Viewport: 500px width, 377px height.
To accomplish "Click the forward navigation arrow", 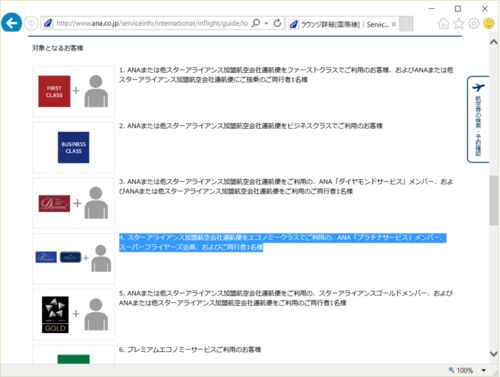I will (x=31, y=23).
